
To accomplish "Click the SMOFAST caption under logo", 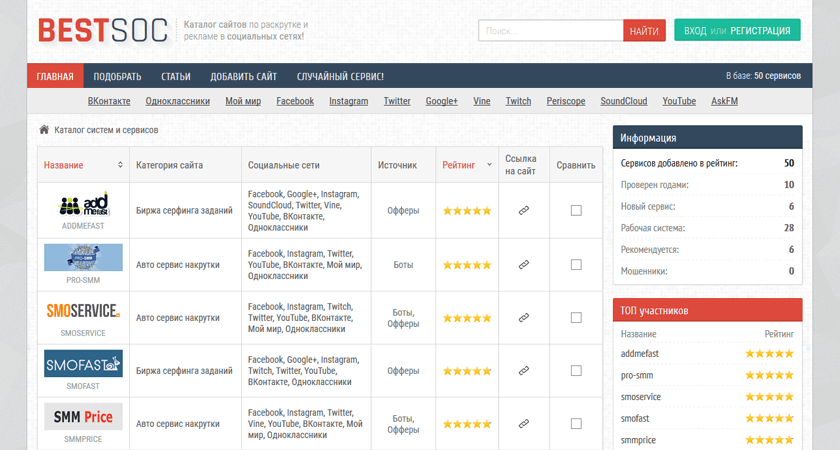I will [x=83, y=386].
